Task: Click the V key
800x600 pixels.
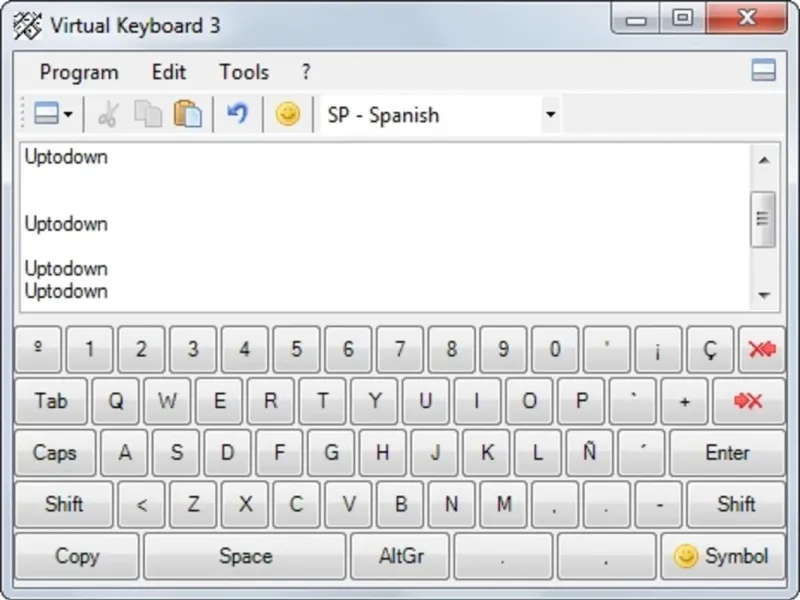Action: click(348, 504)
